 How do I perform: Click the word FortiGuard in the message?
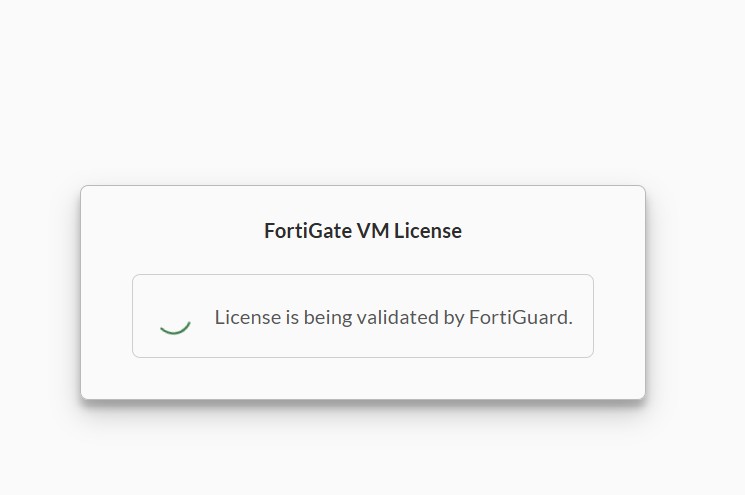(x=519, y=318)
